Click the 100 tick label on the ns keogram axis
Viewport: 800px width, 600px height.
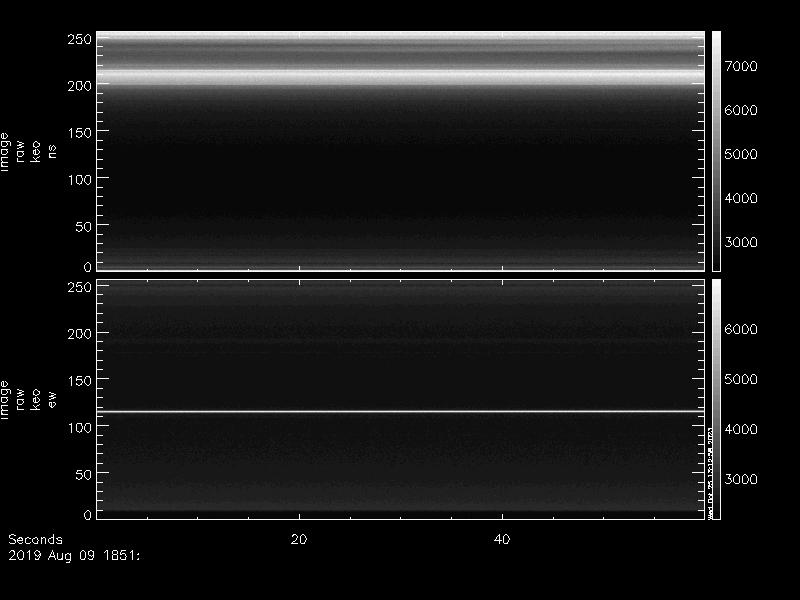[80, 180]
